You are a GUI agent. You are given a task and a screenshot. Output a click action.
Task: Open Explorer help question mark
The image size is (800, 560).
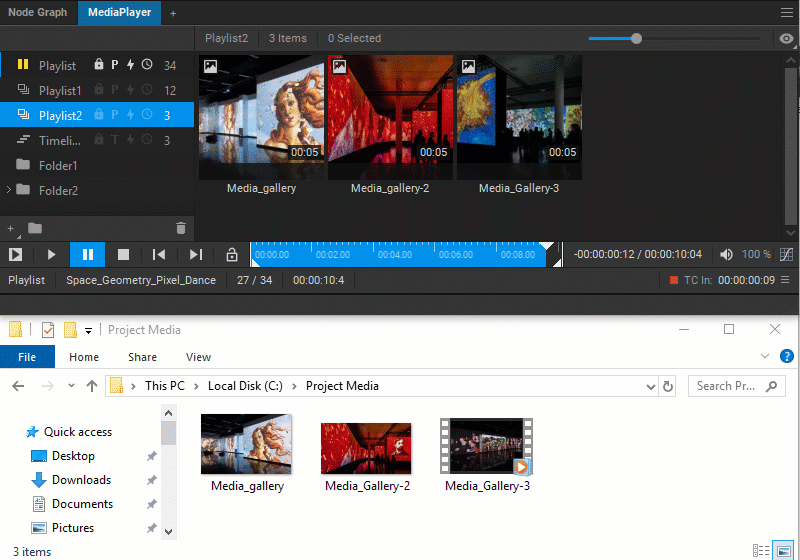[786, 356]
